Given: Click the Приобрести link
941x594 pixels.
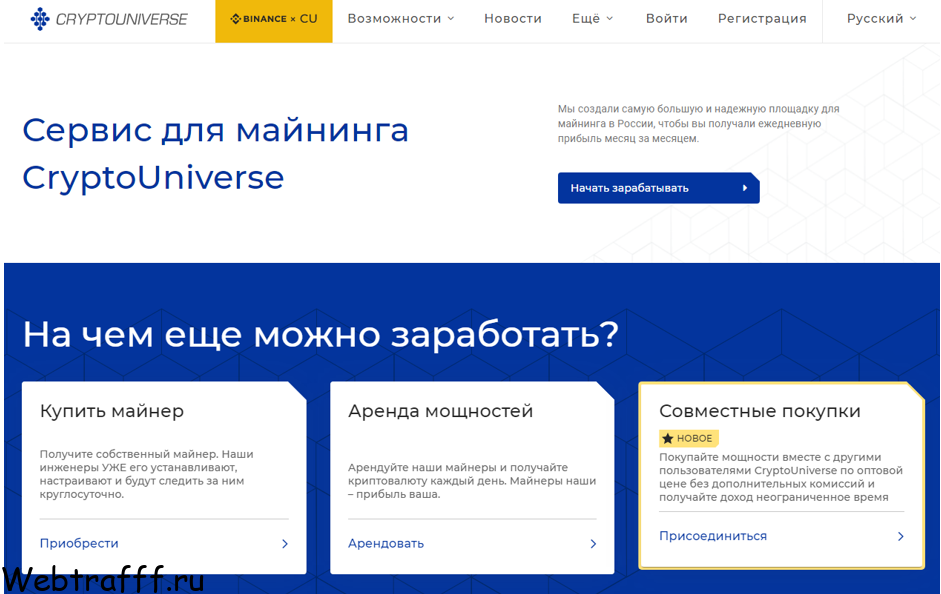Looking at the screenshot, I should pyautogui.click(x=79, y=543).
